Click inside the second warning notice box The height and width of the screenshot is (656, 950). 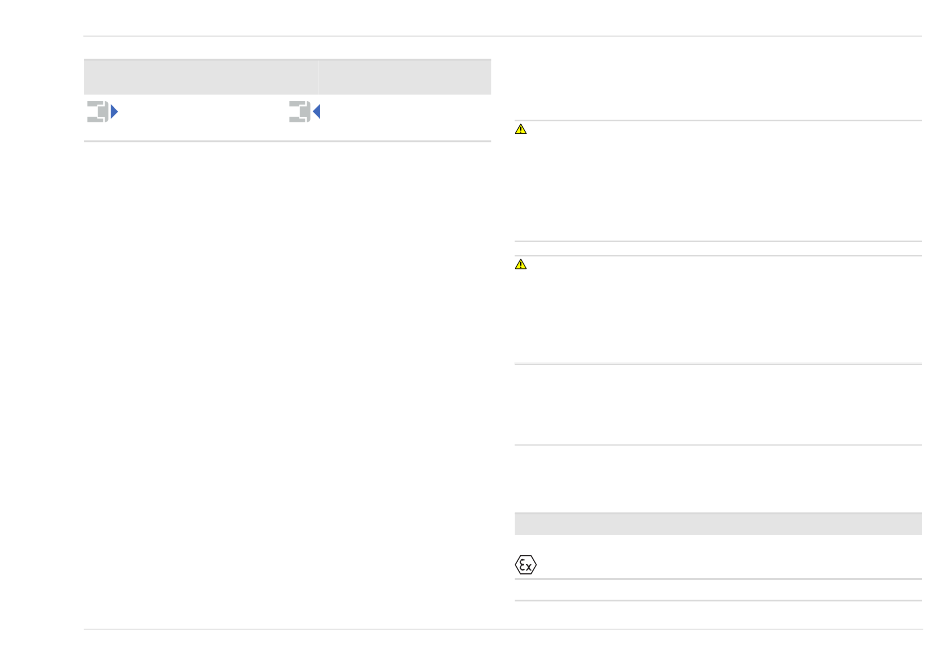(718, 310)
